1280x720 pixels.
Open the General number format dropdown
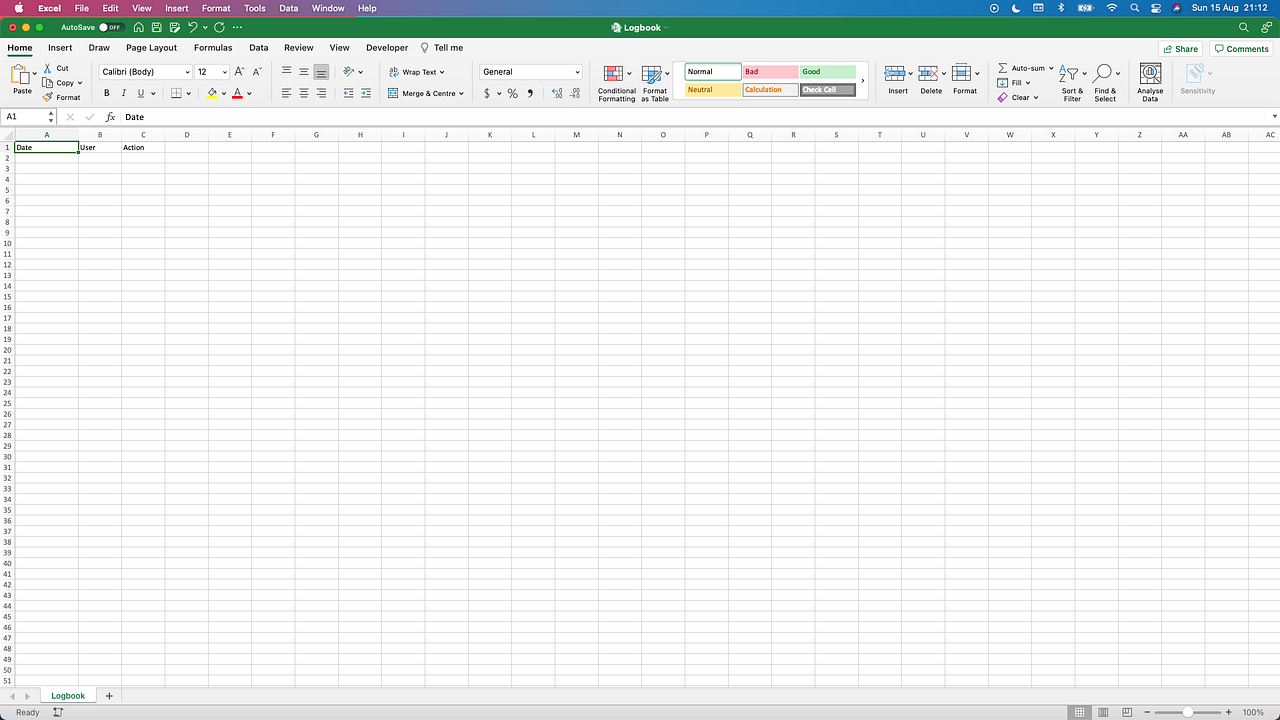coord(530,71)
